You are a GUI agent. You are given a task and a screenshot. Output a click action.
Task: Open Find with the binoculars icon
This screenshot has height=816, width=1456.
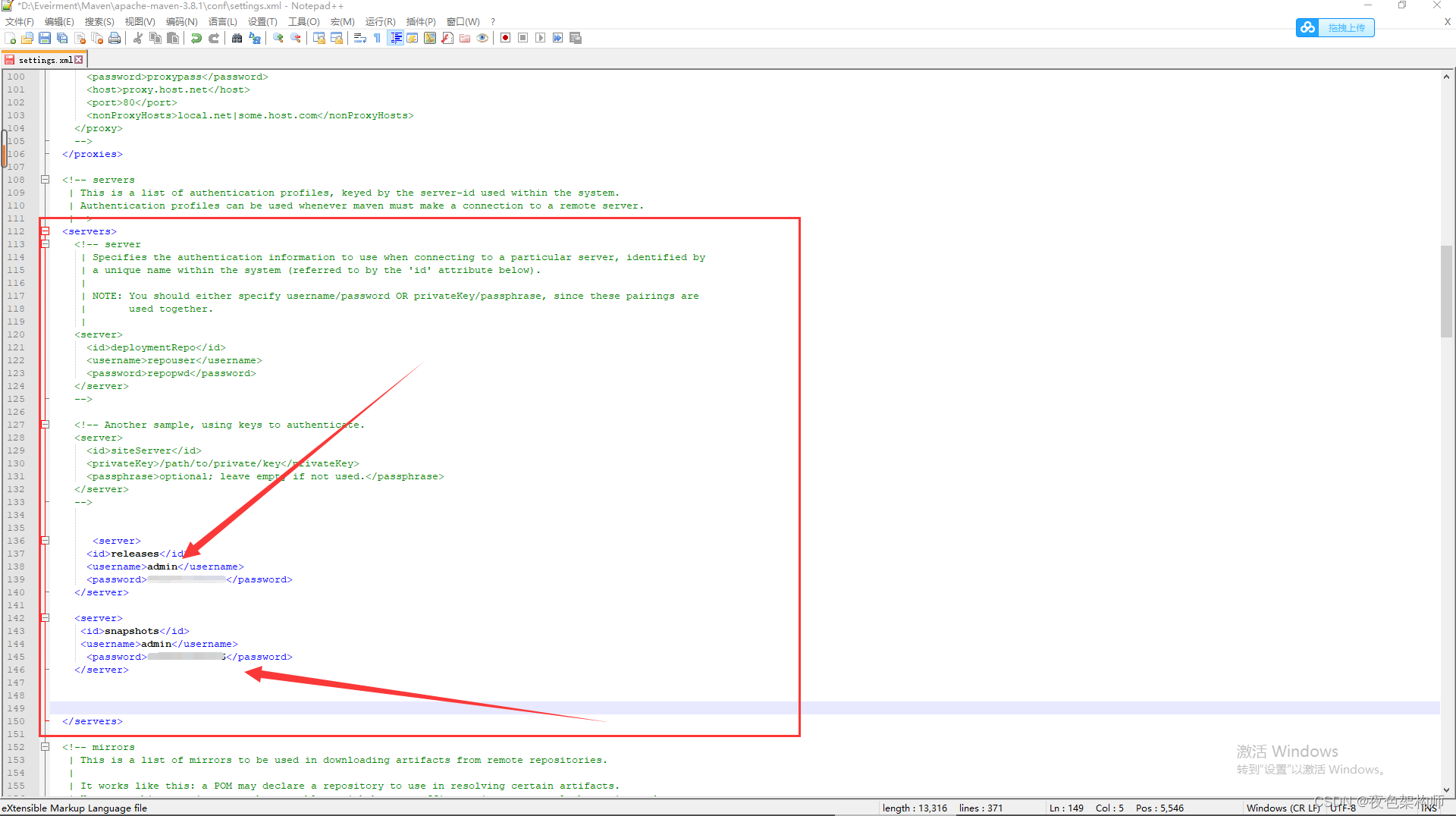click(237, 38)
